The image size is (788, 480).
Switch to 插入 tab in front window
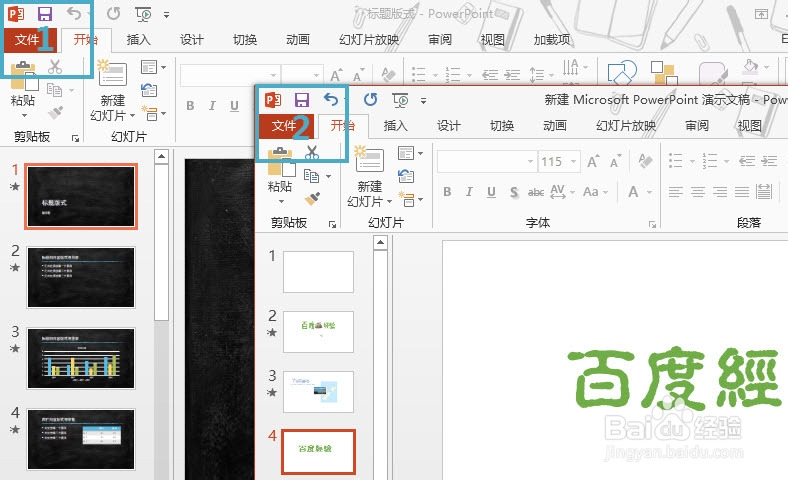point(396,126)
